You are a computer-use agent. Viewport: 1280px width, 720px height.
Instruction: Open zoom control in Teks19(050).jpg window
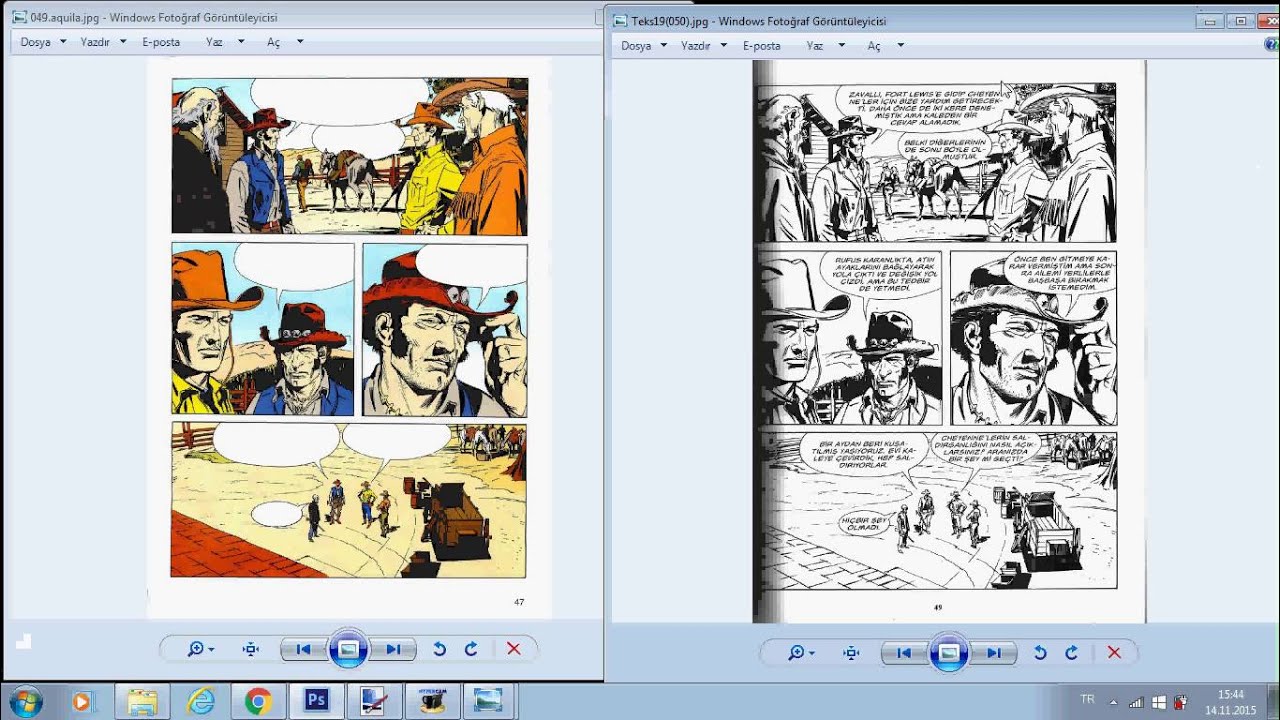(x=802, y=653)
